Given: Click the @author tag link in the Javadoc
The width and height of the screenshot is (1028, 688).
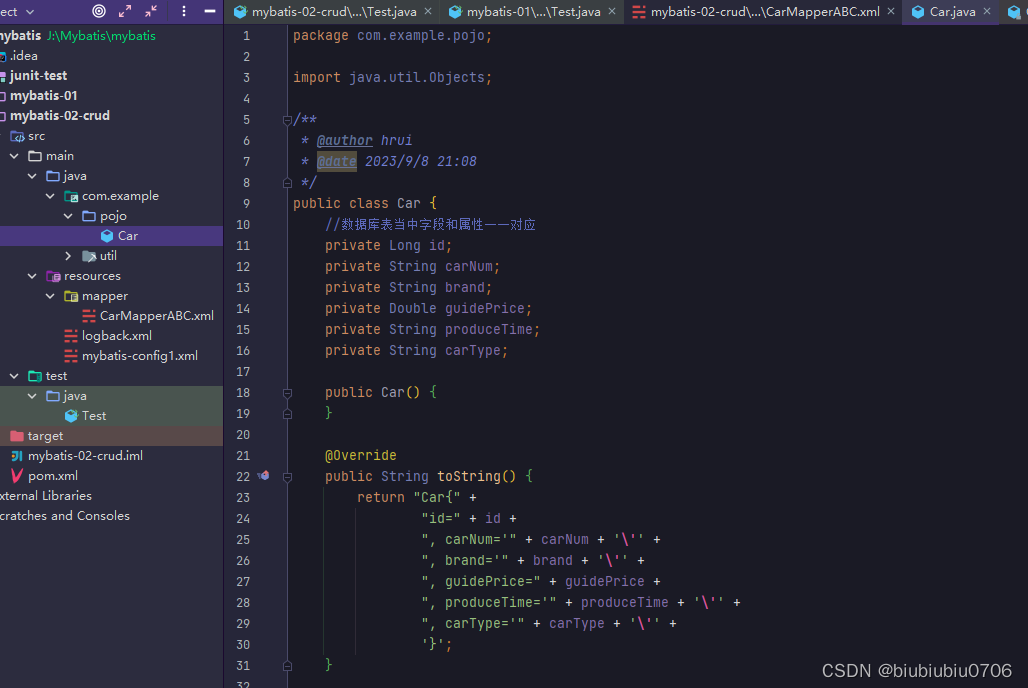Looking at the screenshot, I should pyautogui.click(x=345, y=140).
